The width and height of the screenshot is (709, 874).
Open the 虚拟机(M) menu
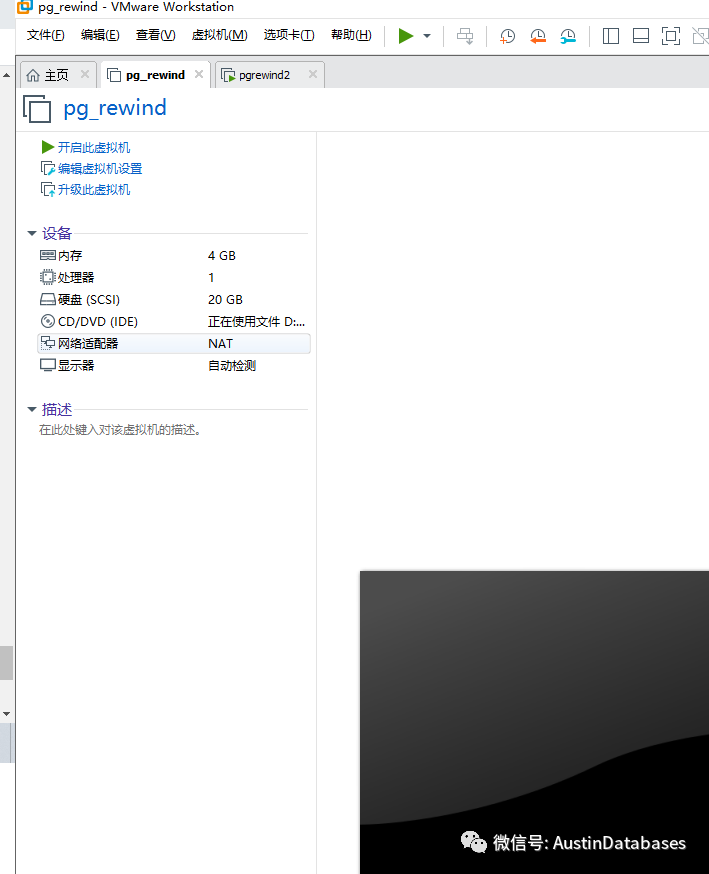coord(220,35)
